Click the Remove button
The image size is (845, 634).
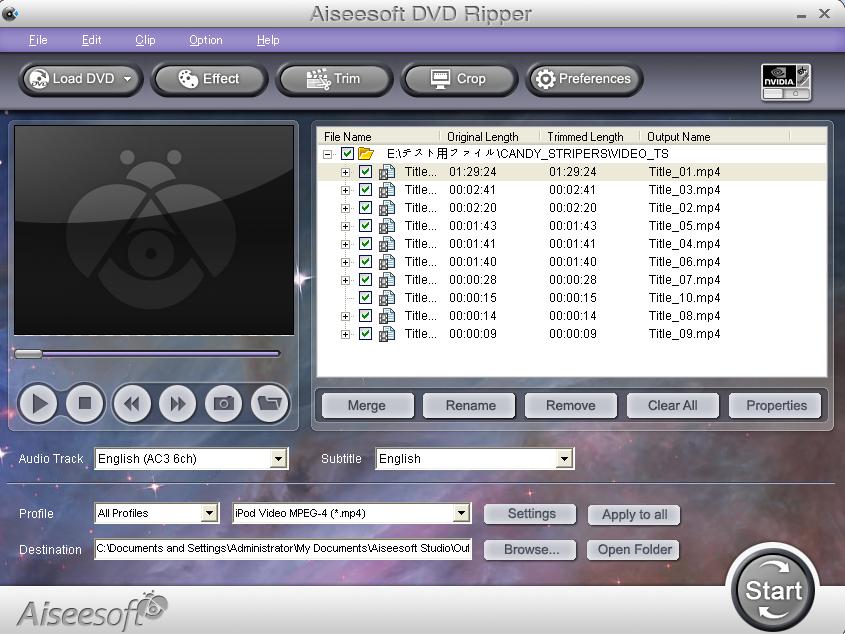[x=571, y=405]
